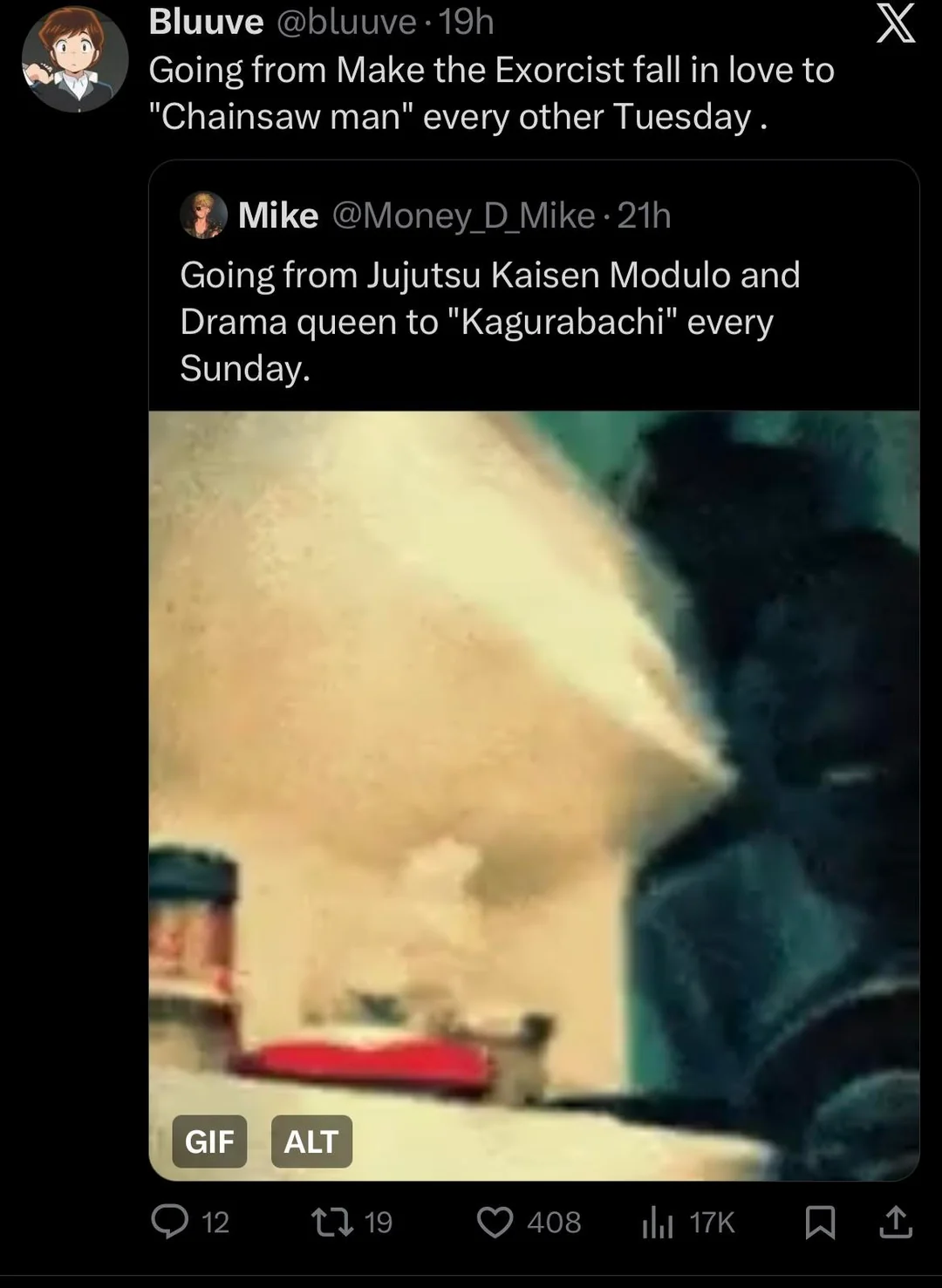Visit the @bluuve handle

pos(346,22)
